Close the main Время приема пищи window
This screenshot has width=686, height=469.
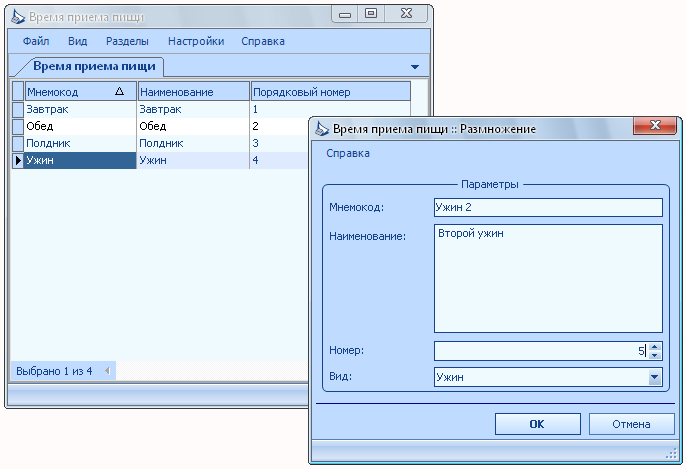click(406, 14)
